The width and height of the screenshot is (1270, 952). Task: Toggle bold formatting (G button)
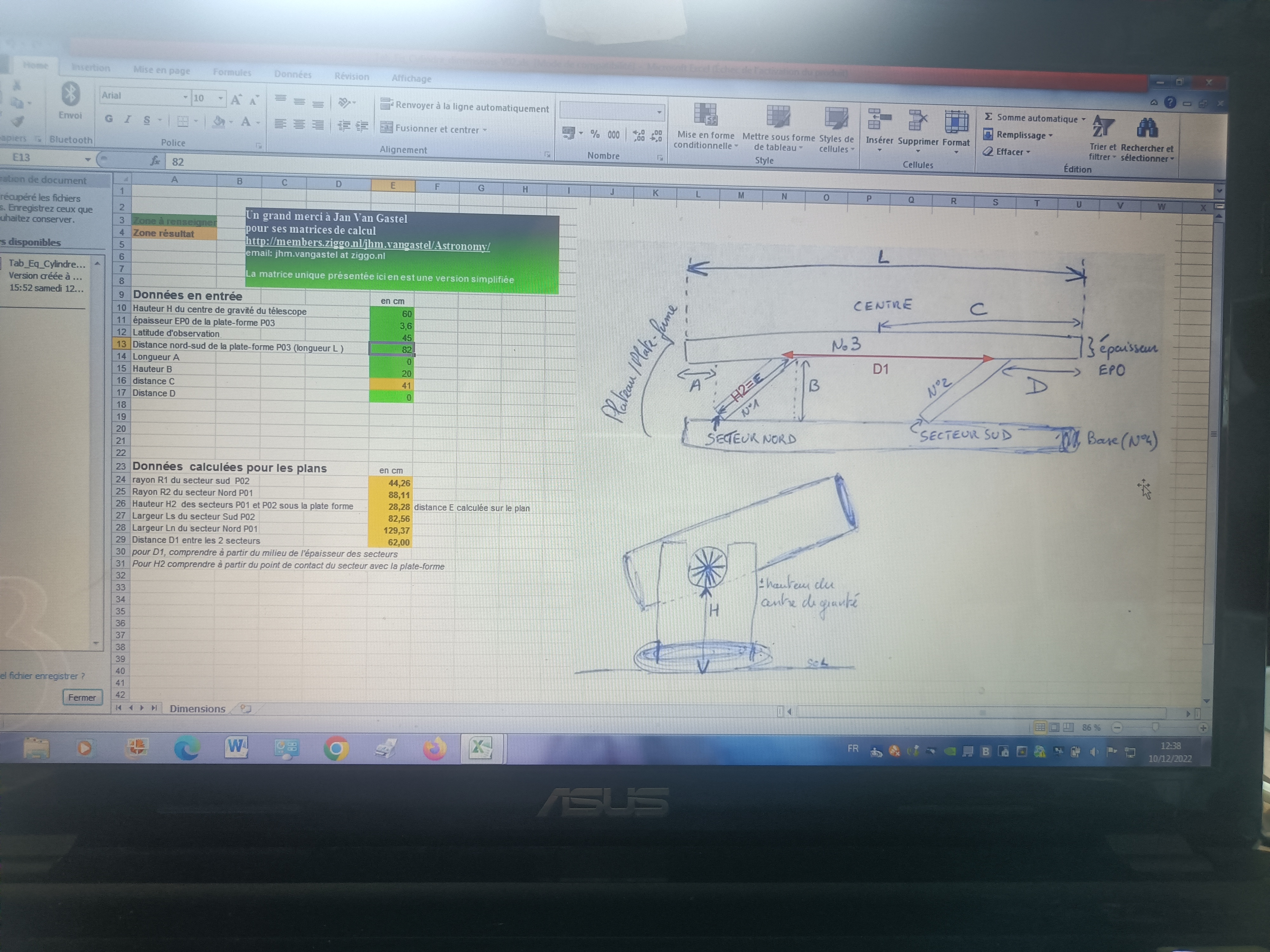coord(109,119)
